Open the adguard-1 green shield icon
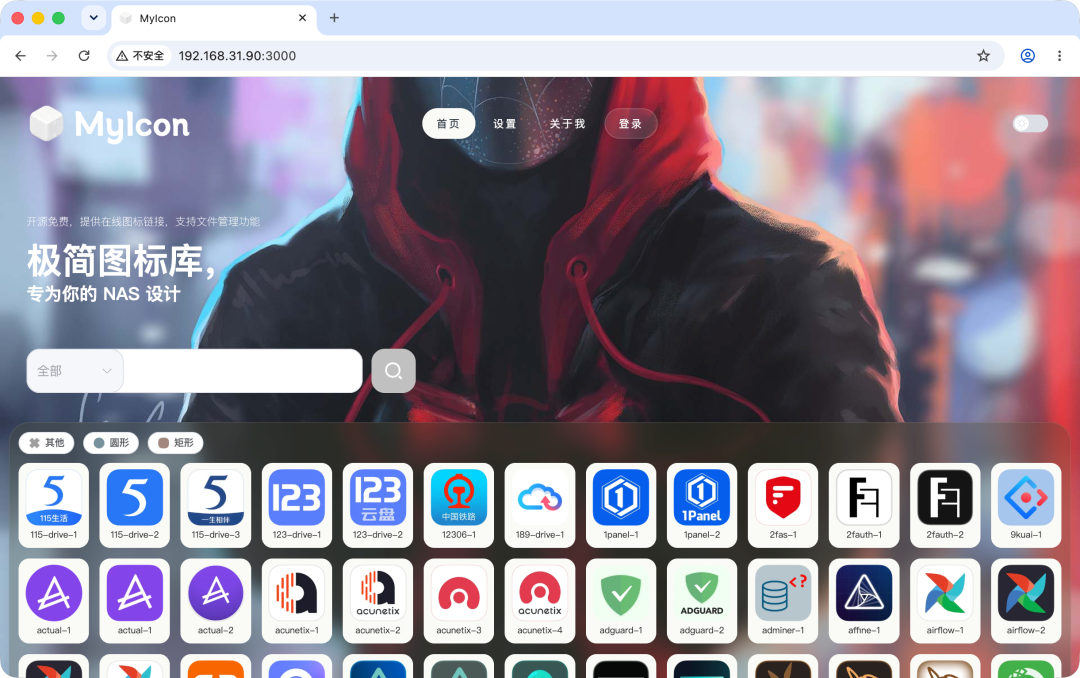1080x678 pixels. pos(621,601)
